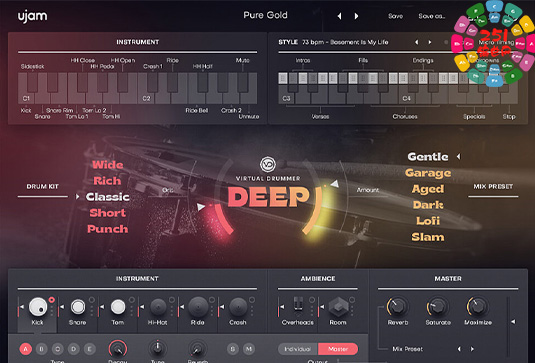Click the Maximize knob

[477, 306]
